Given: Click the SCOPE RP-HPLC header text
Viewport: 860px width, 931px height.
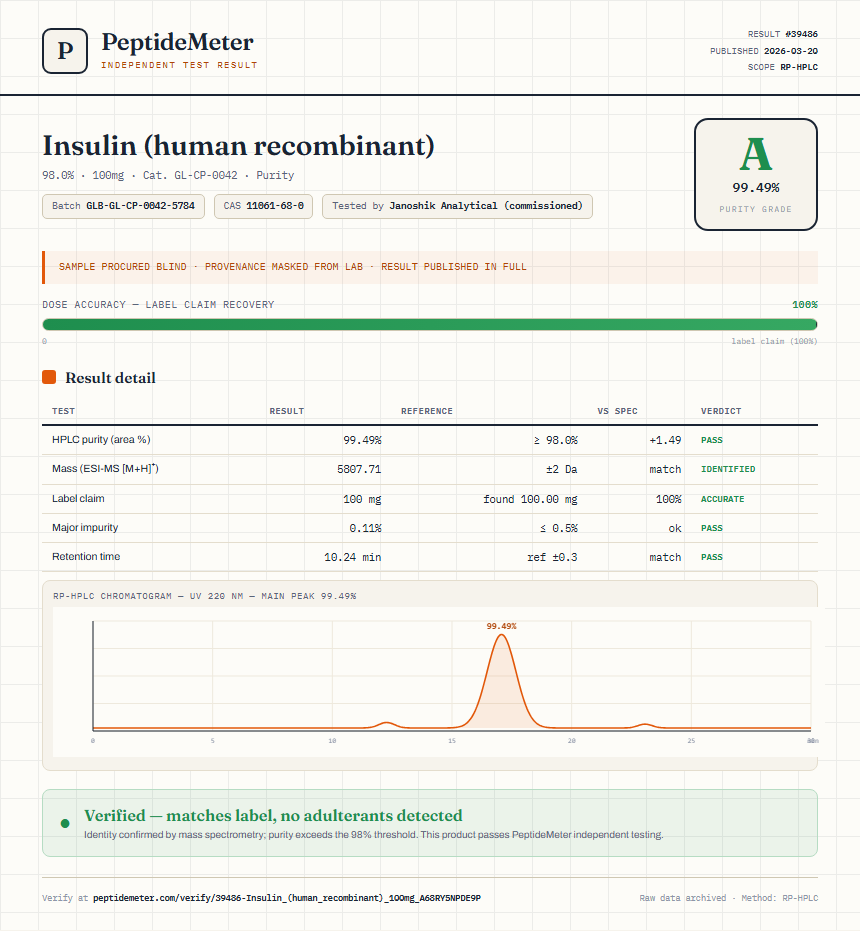Looking at the screenshot, I should [x=783, y=67].
